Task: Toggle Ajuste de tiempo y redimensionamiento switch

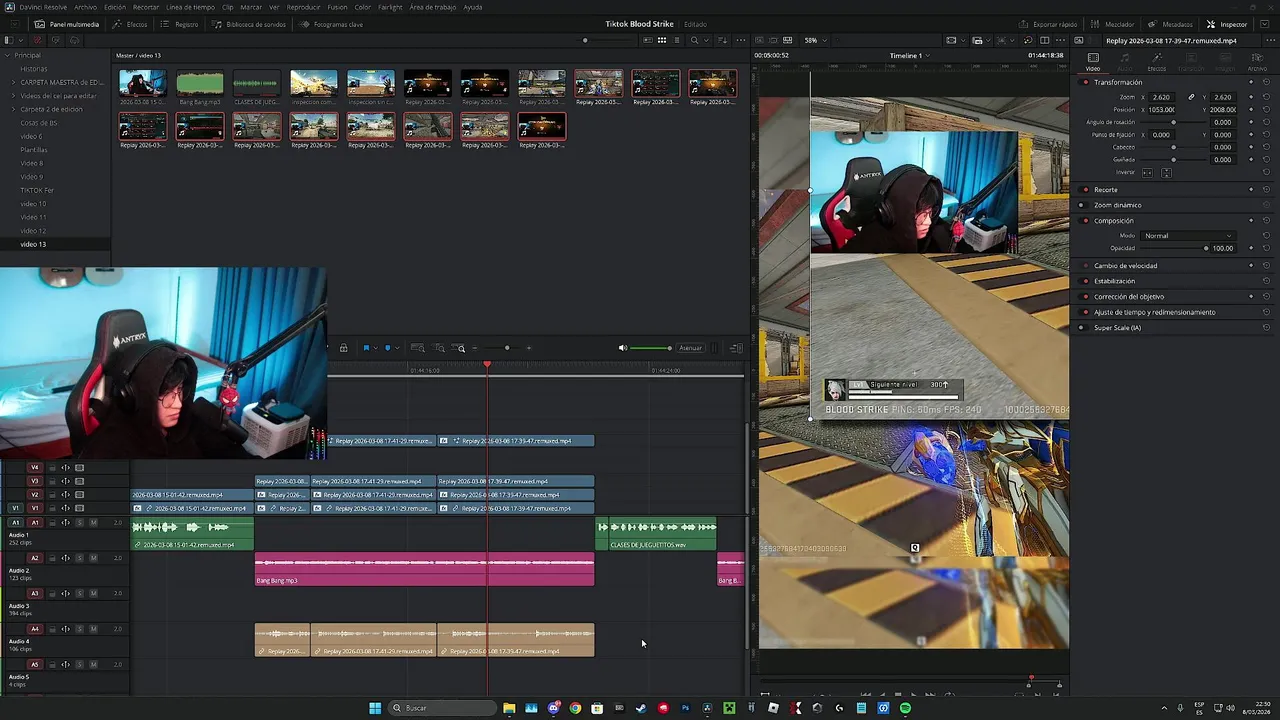Action: [x=1081, y=312]
